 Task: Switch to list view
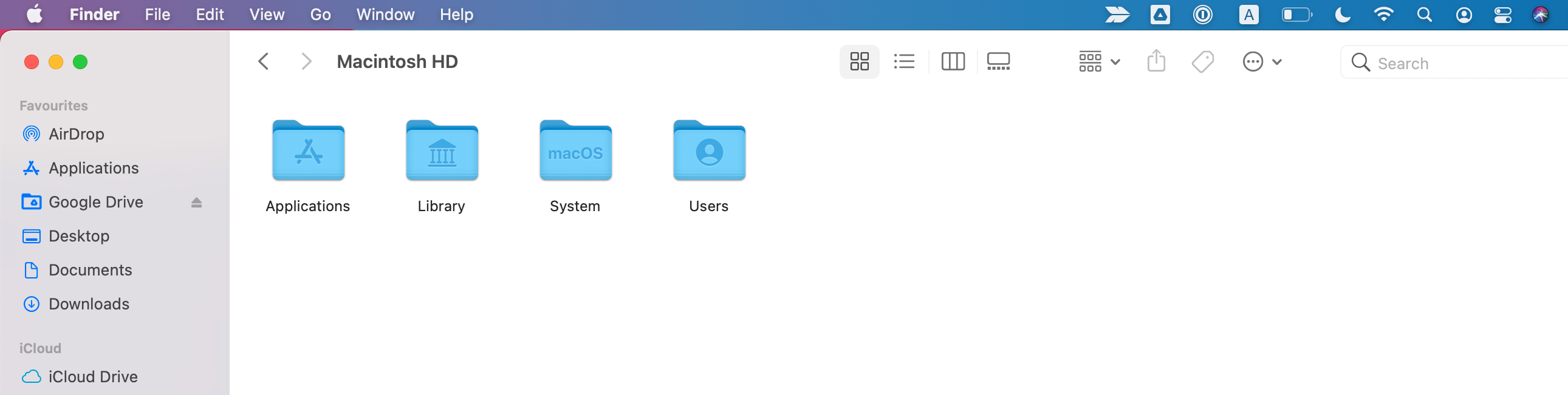point(904,61)
